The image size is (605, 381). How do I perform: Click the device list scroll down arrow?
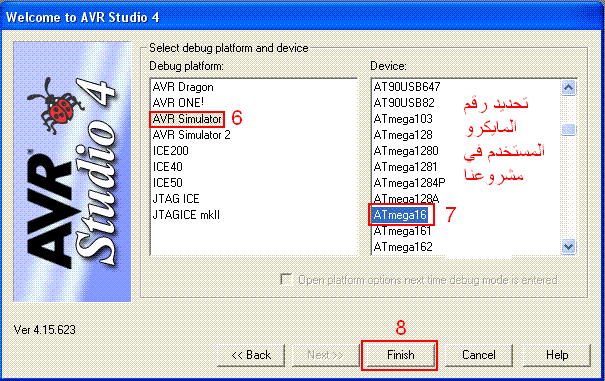pyautogui.click(x=568, y=246)
